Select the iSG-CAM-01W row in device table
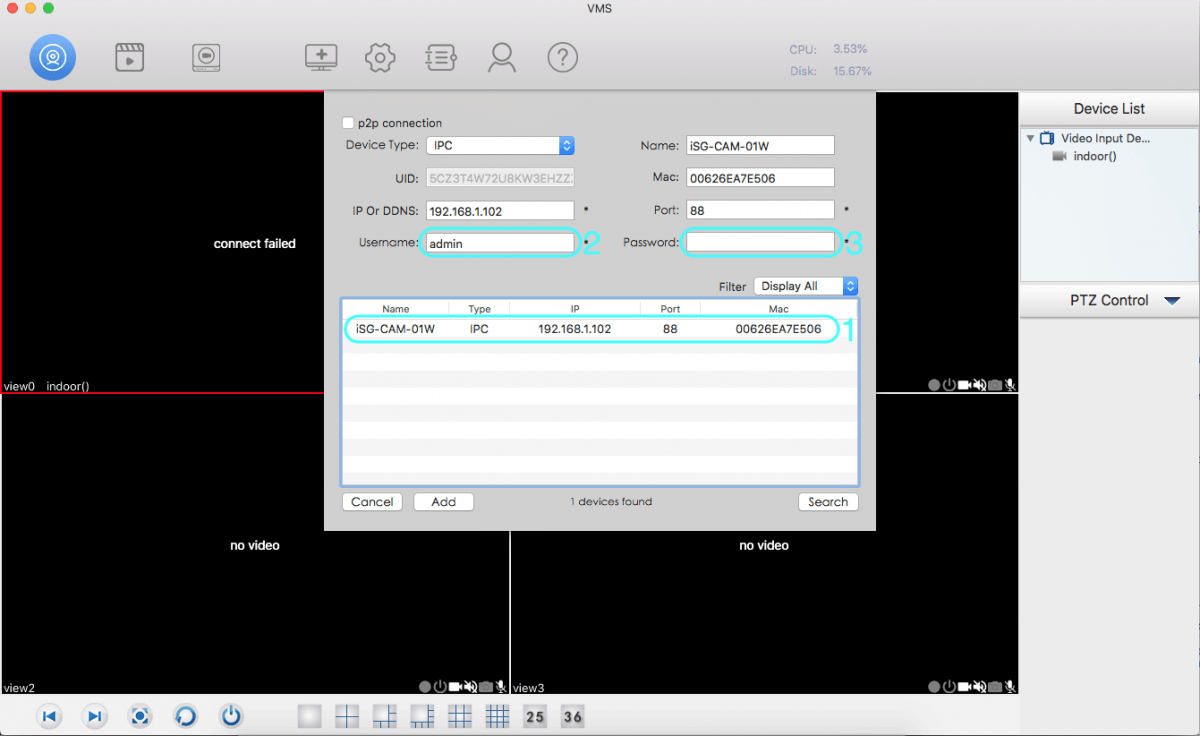The image size is (1200, 736). [590, 329]
